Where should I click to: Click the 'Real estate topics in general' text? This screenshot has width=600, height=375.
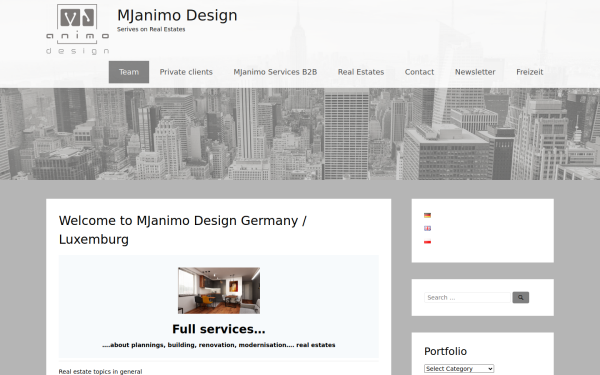[x=100, y=372]
